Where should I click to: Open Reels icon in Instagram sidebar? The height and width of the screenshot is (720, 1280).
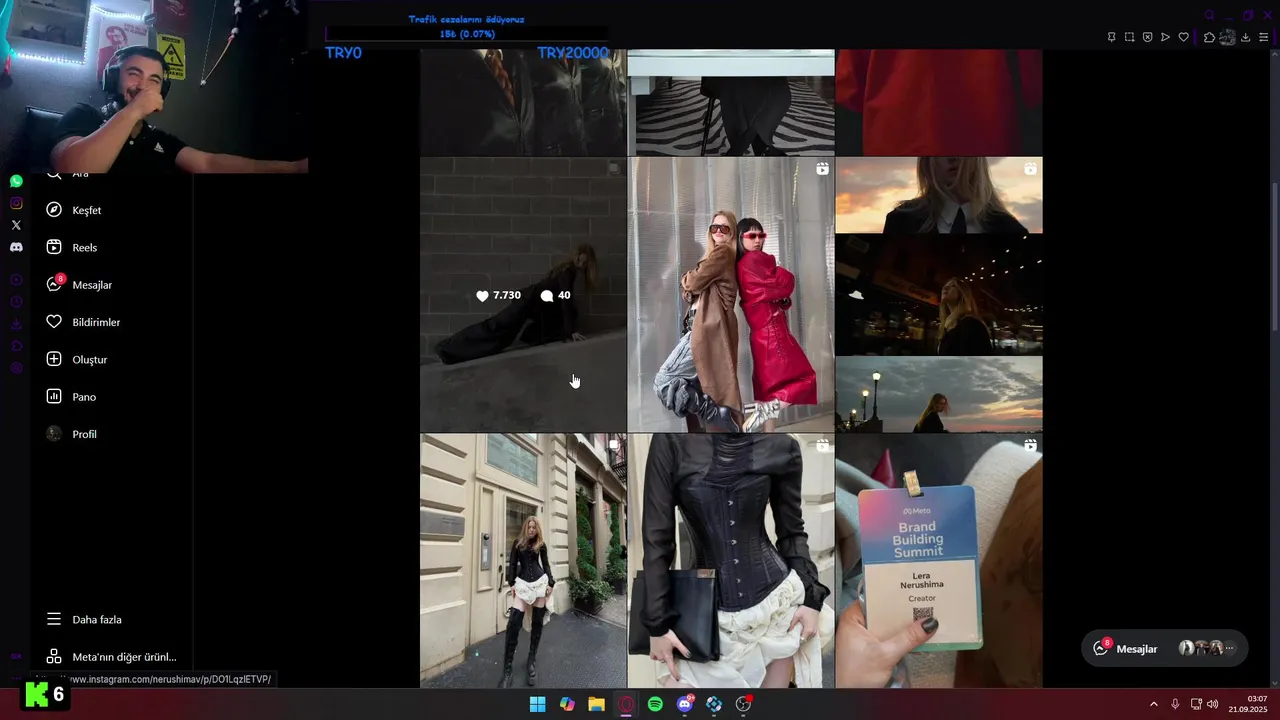point(54,247)
